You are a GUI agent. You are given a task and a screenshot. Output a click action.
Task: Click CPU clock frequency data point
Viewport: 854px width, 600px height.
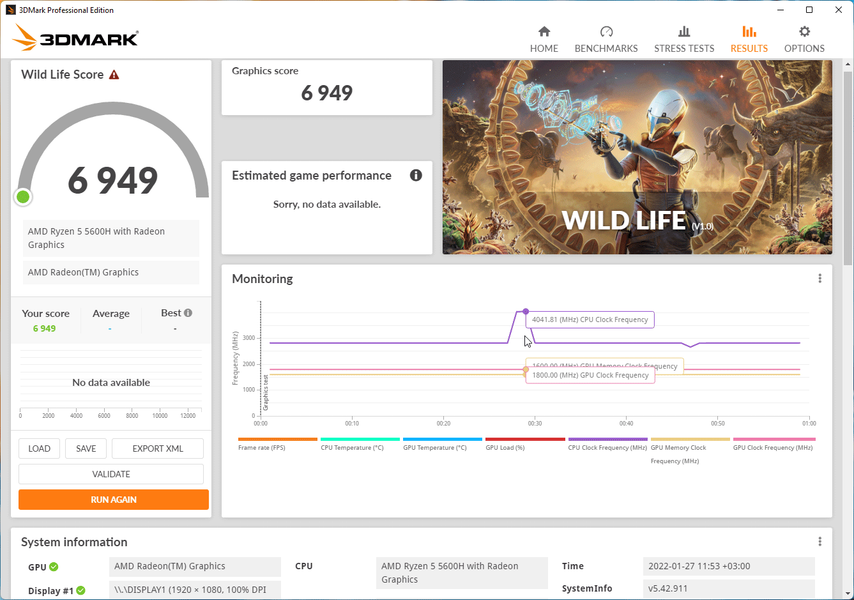pos(525,311)
